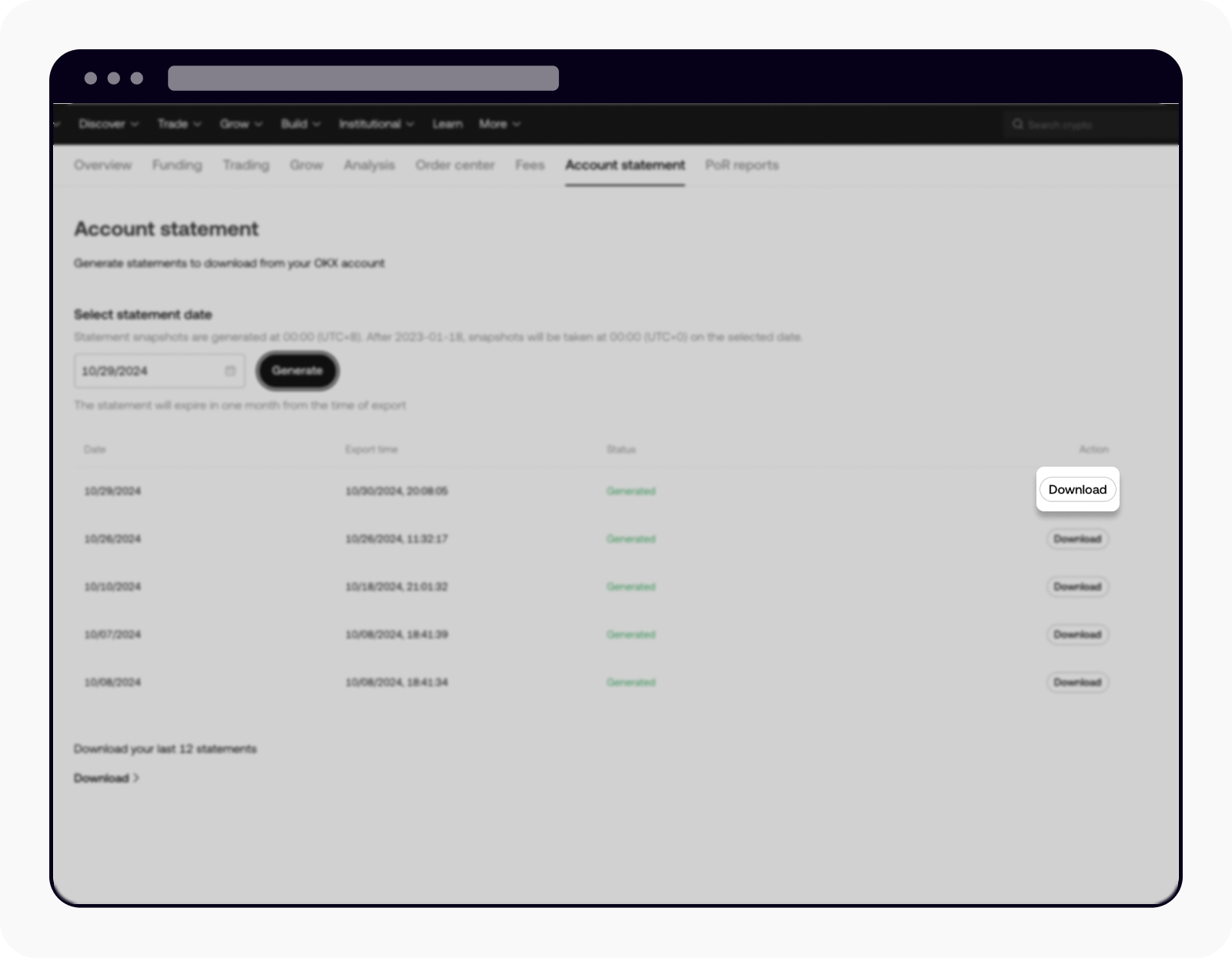This screenshot has height=958, width=1232.
Task: Expand the Discover navigation menu
Action: tap(109, 124)
